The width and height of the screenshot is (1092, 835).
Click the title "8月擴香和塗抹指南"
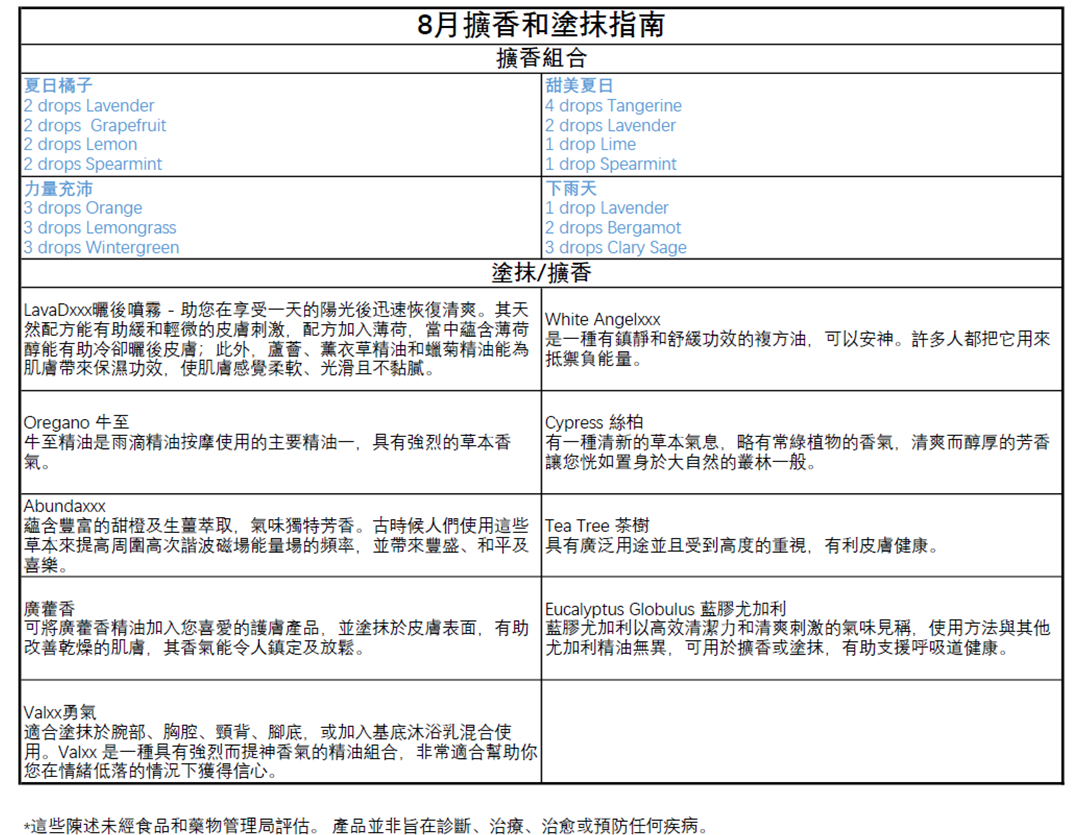click(541, 25)
